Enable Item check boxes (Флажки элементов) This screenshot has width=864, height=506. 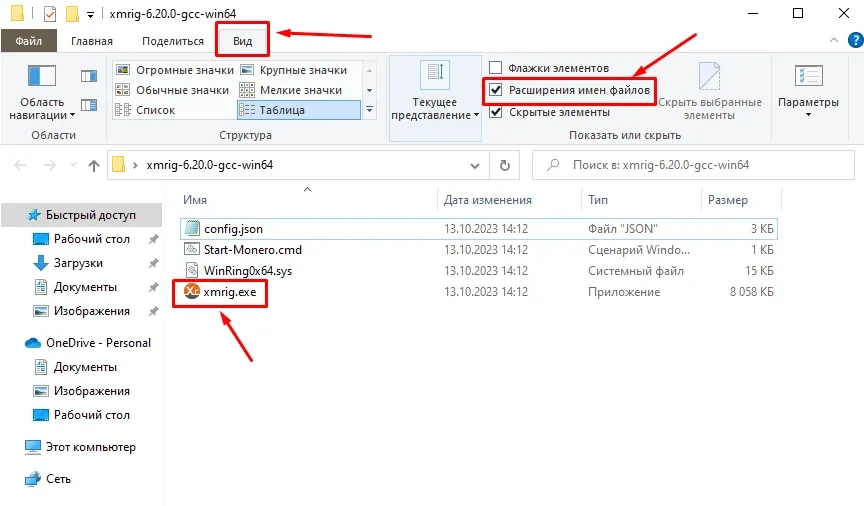[496, 68]
